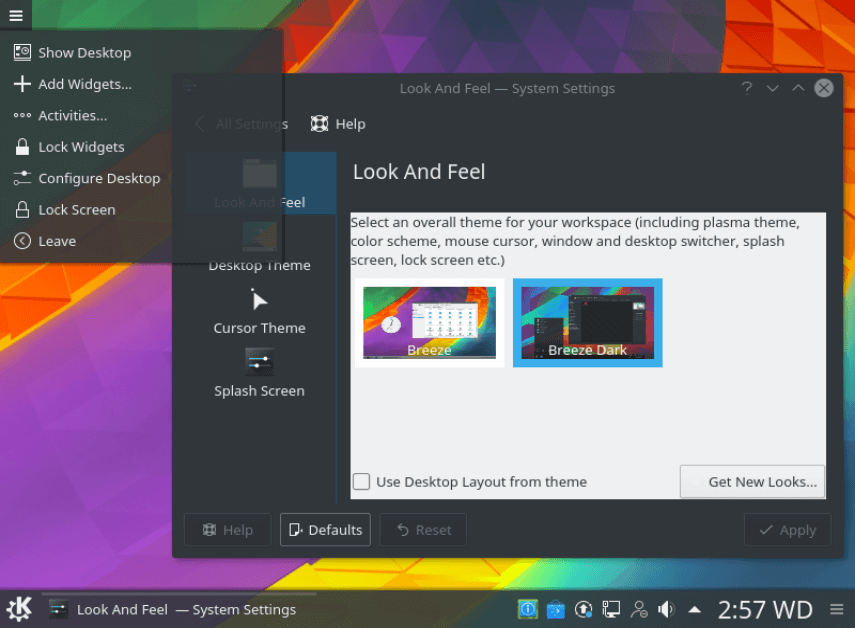
Task: Open the Desktop Theme module
Action: [x=260, y=246]
